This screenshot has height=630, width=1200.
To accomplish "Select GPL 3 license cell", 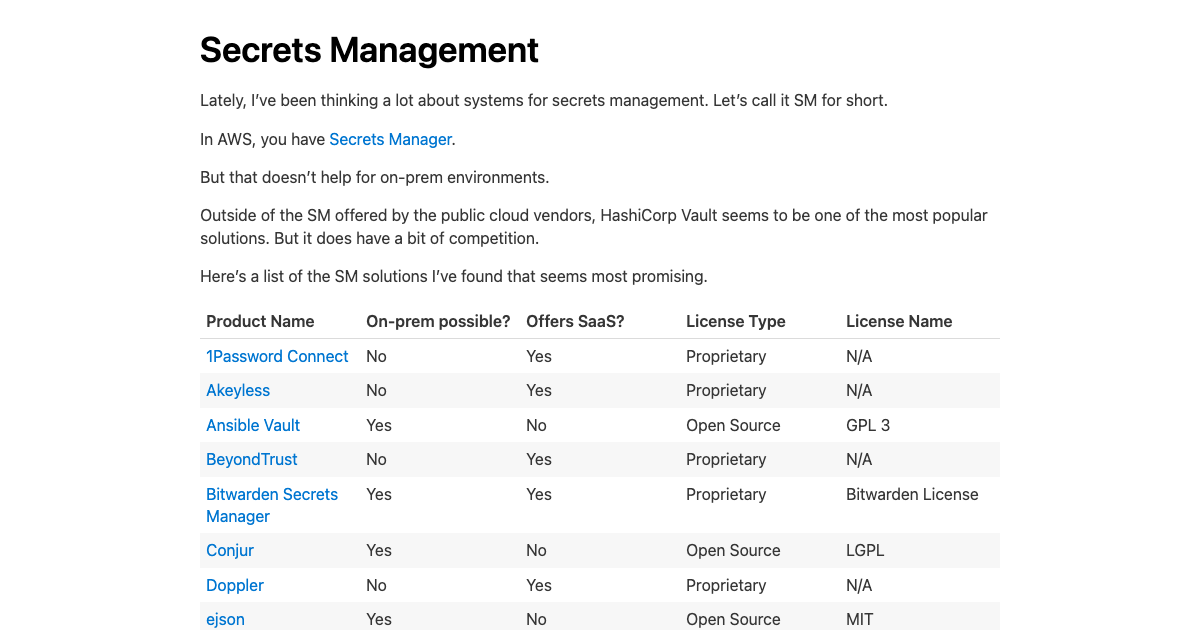I will coord(868,425).
